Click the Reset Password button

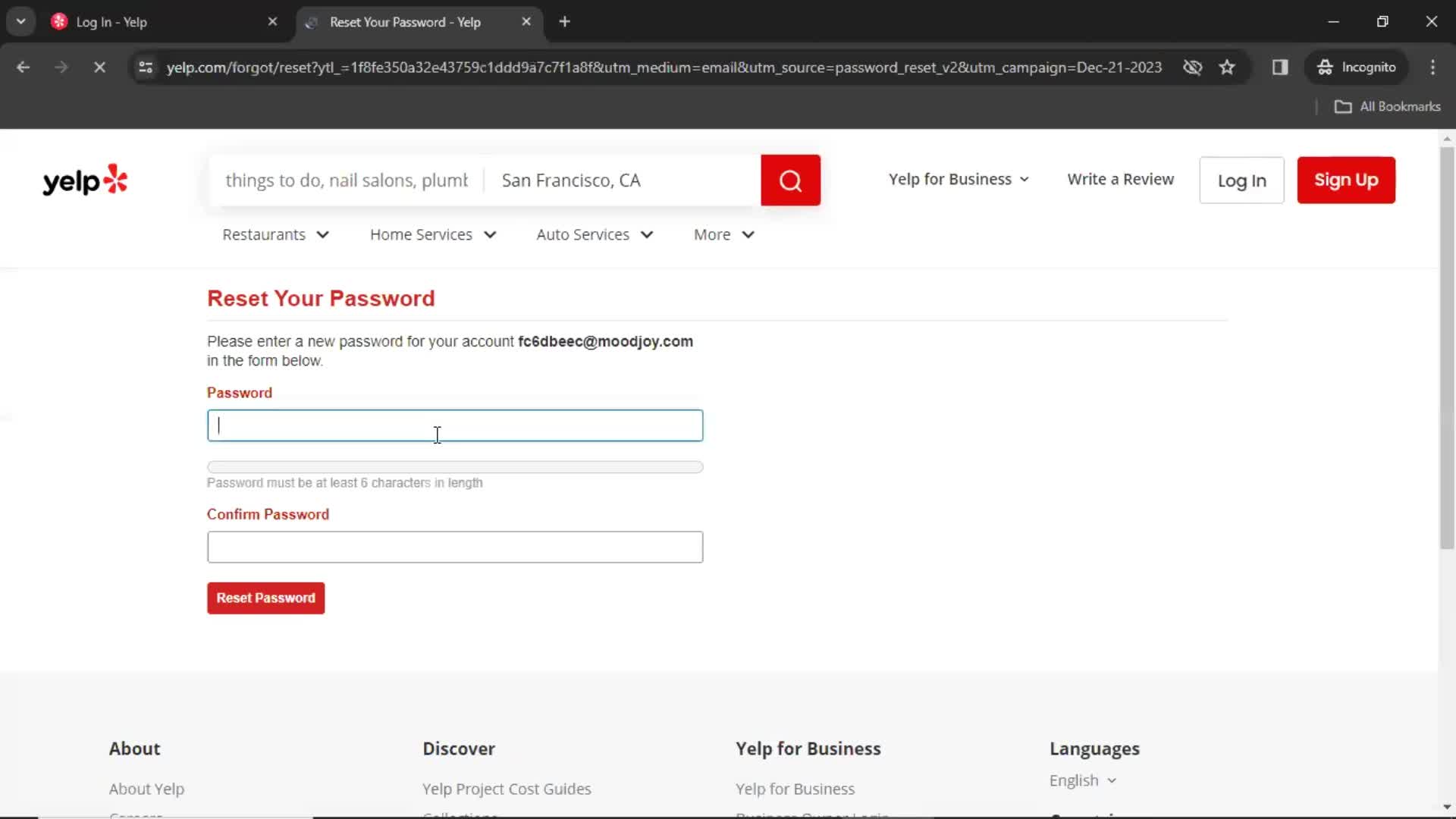(x=266, y=598)
